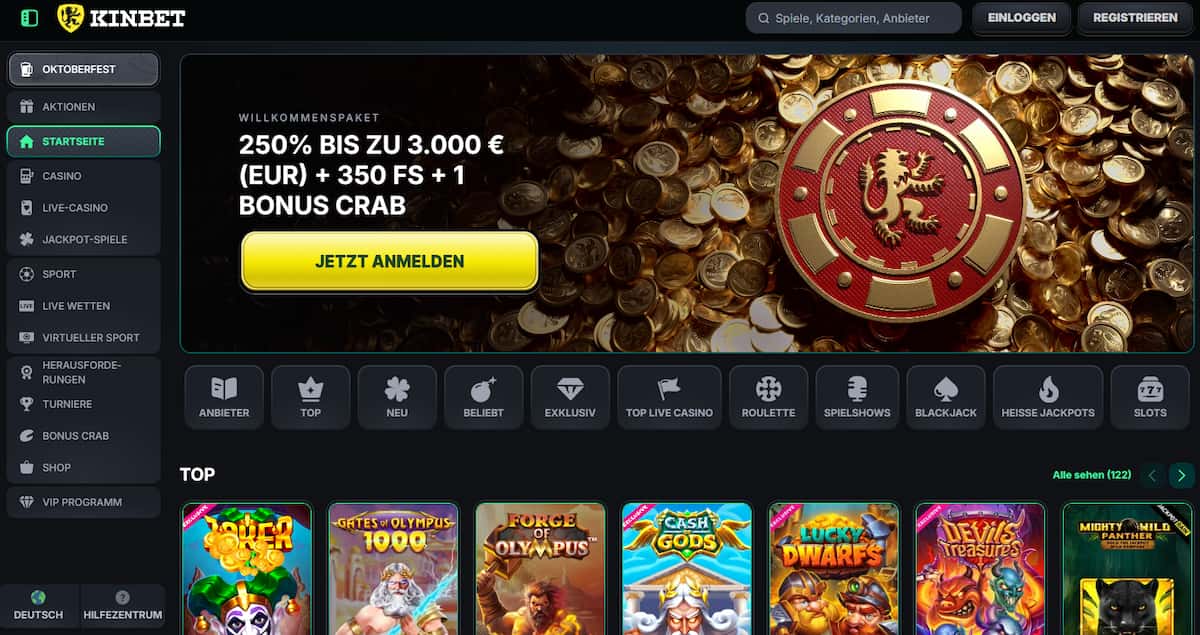Select the Exklusiv diamond category
1200x635 pixels.
[570, 397]
